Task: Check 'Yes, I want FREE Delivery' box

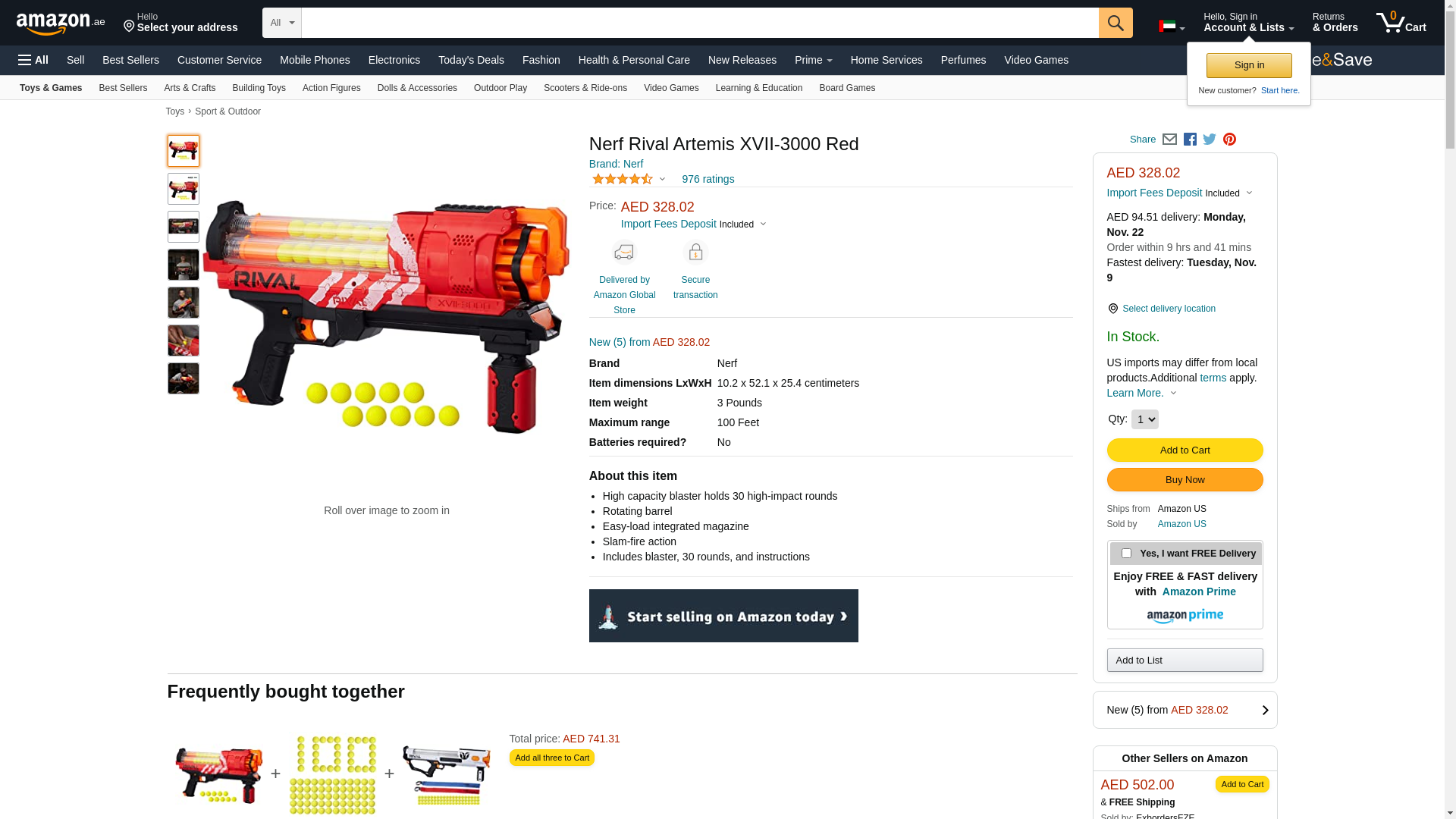Action: [1126, 554]
